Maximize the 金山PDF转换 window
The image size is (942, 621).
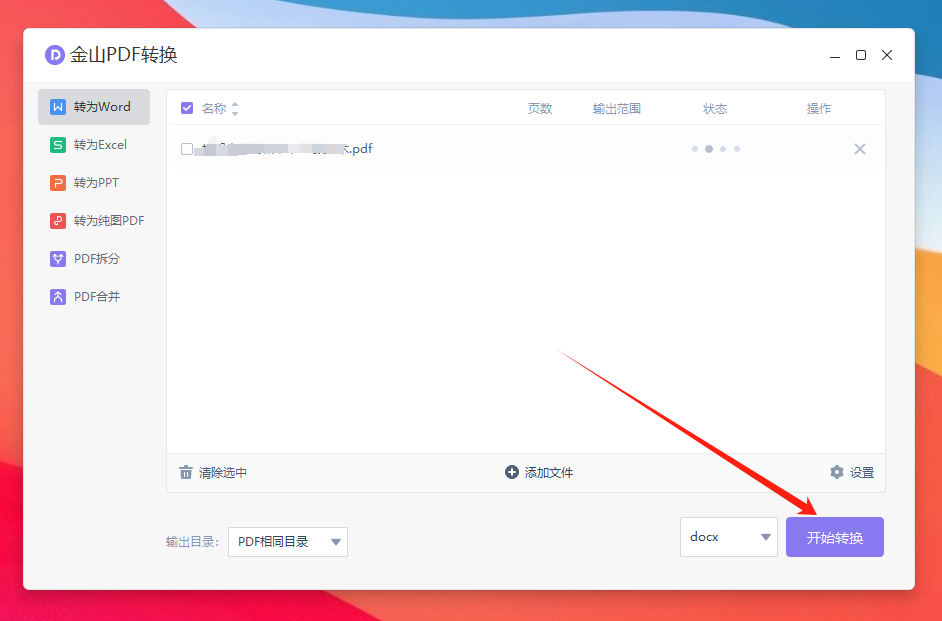click(861, 55)
